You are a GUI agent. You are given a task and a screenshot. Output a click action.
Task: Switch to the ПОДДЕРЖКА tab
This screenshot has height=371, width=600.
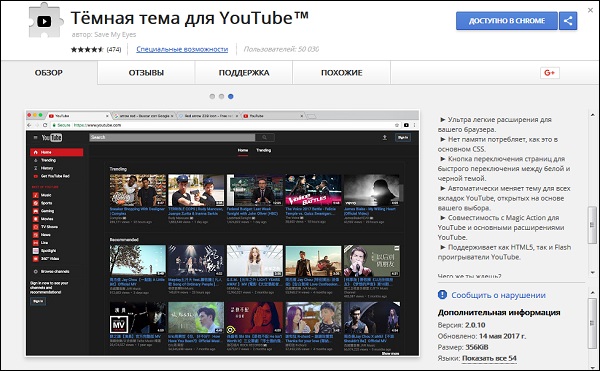coord(244,73)
